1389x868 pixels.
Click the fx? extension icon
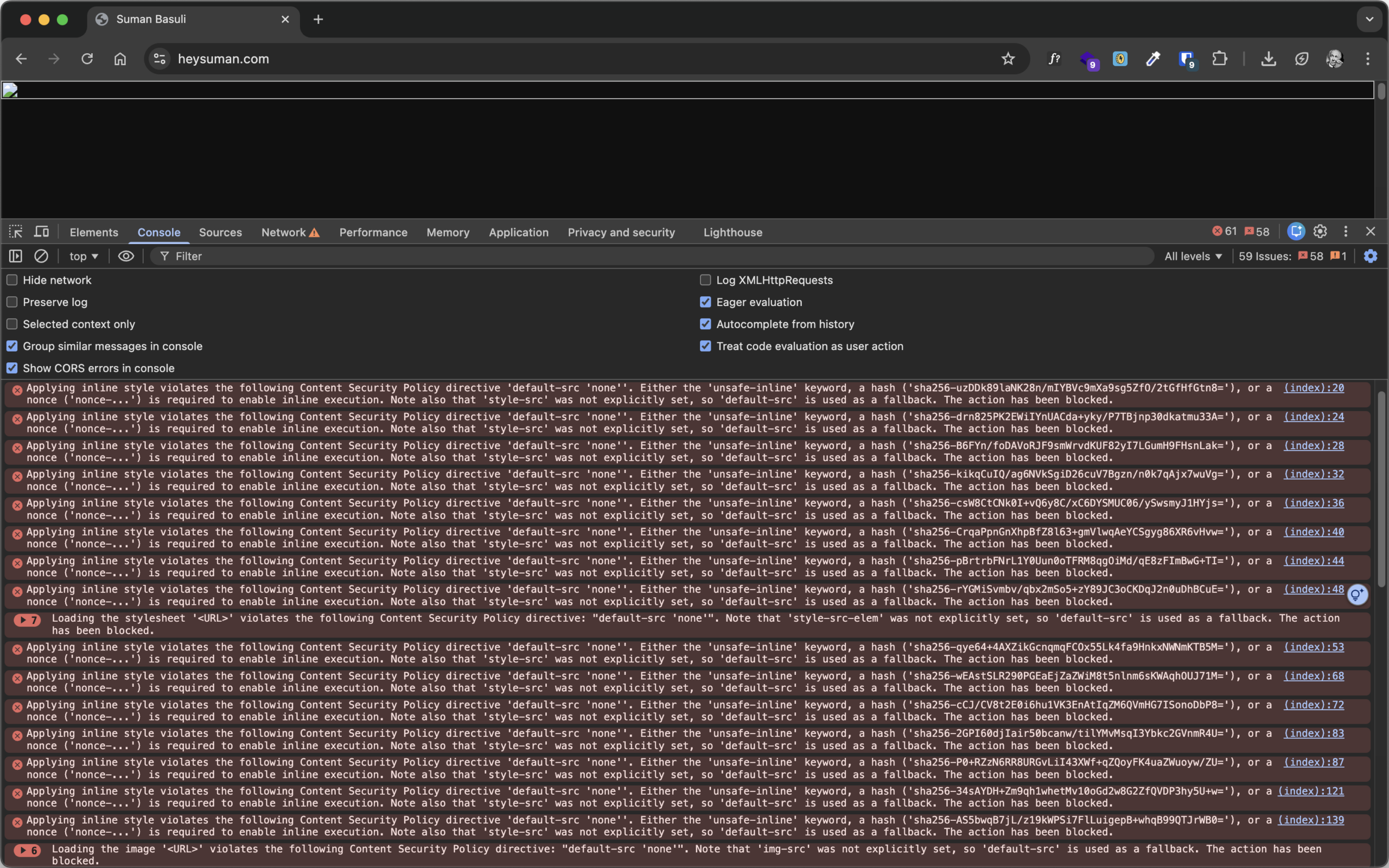tap(1054, 59)
